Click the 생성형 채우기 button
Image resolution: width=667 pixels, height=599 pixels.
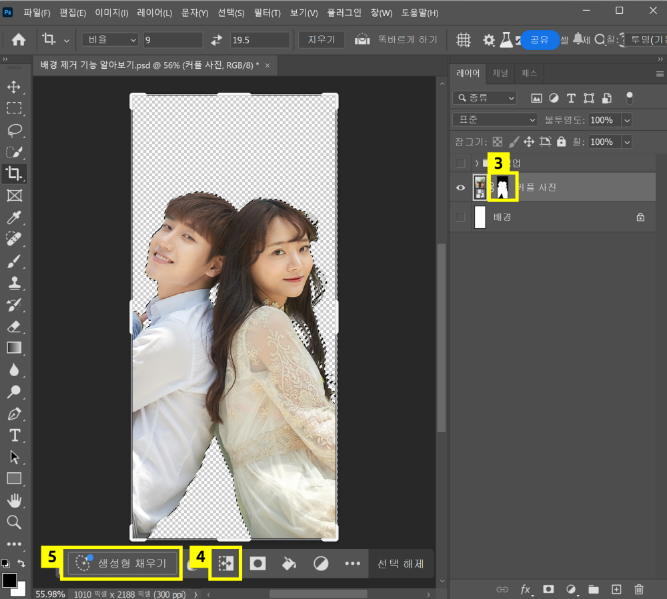(x=122, y=563)
